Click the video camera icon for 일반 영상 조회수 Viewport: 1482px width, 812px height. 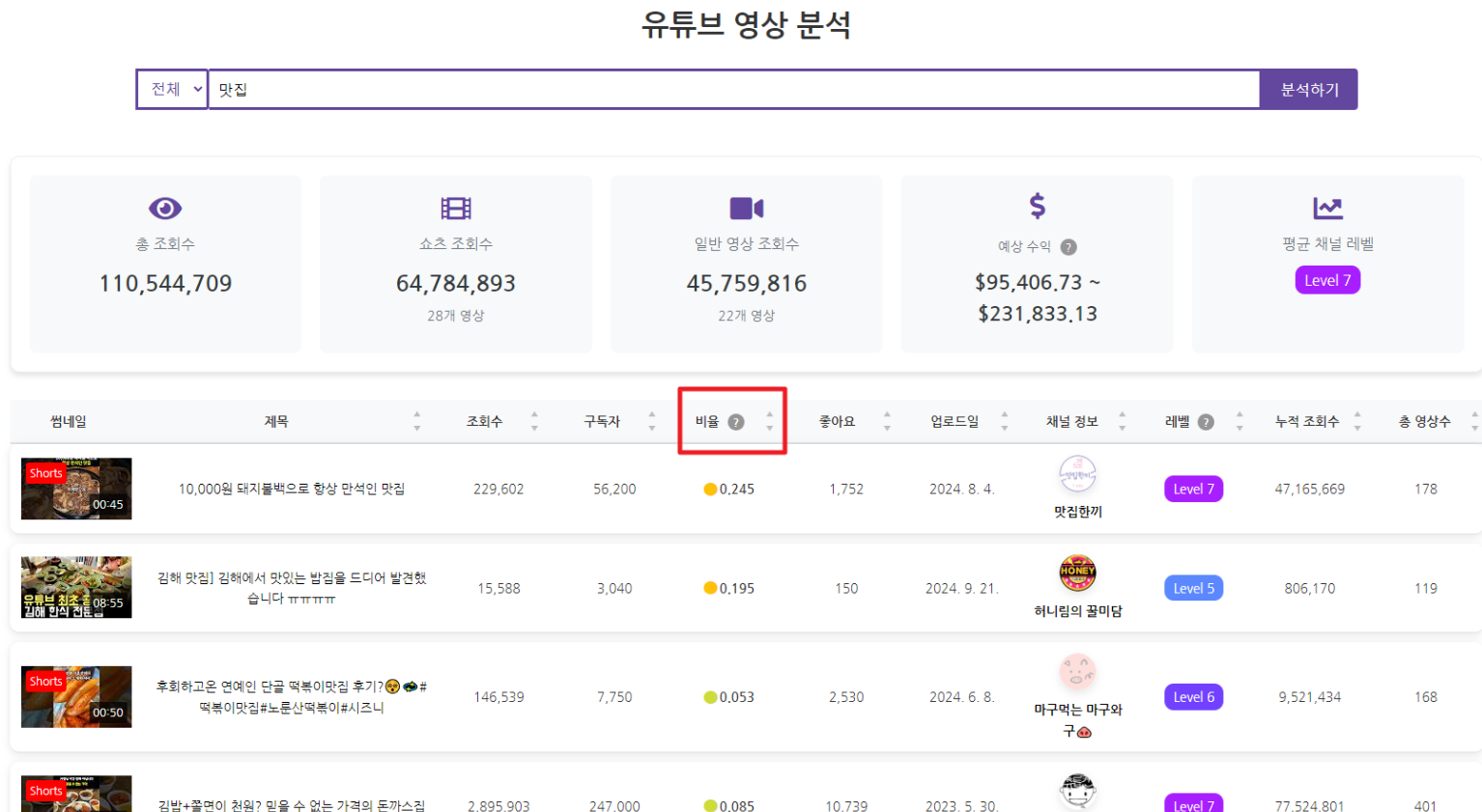click(x=746, y=209)
